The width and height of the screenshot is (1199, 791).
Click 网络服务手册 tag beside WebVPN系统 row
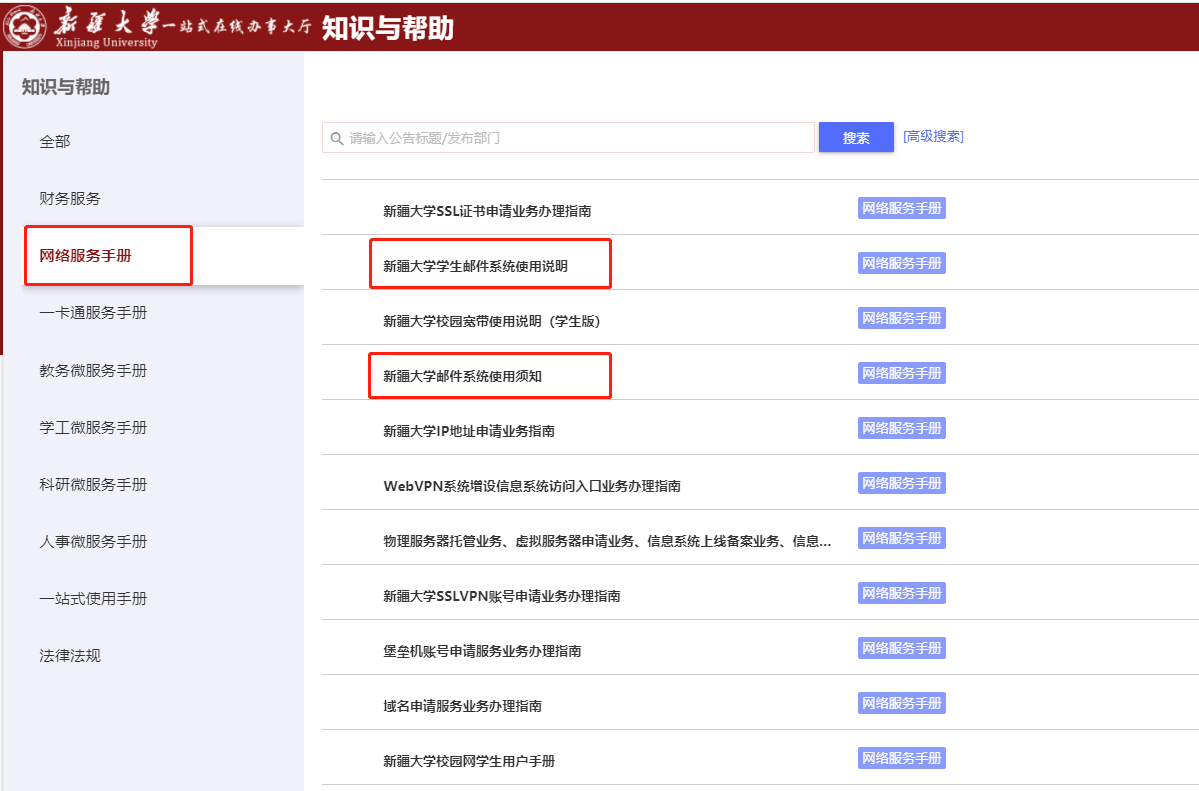pyautogui.click(x=902, y=483)
